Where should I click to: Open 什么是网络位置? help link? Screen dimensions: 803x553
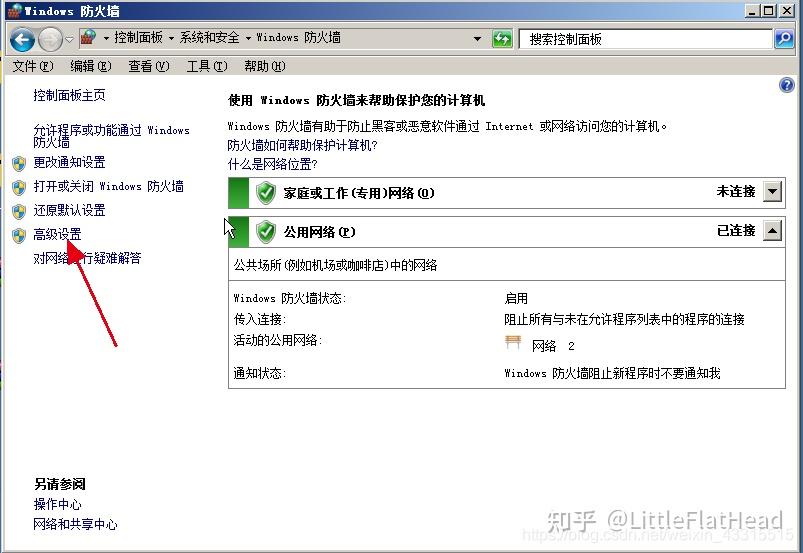tap(272, 164)
